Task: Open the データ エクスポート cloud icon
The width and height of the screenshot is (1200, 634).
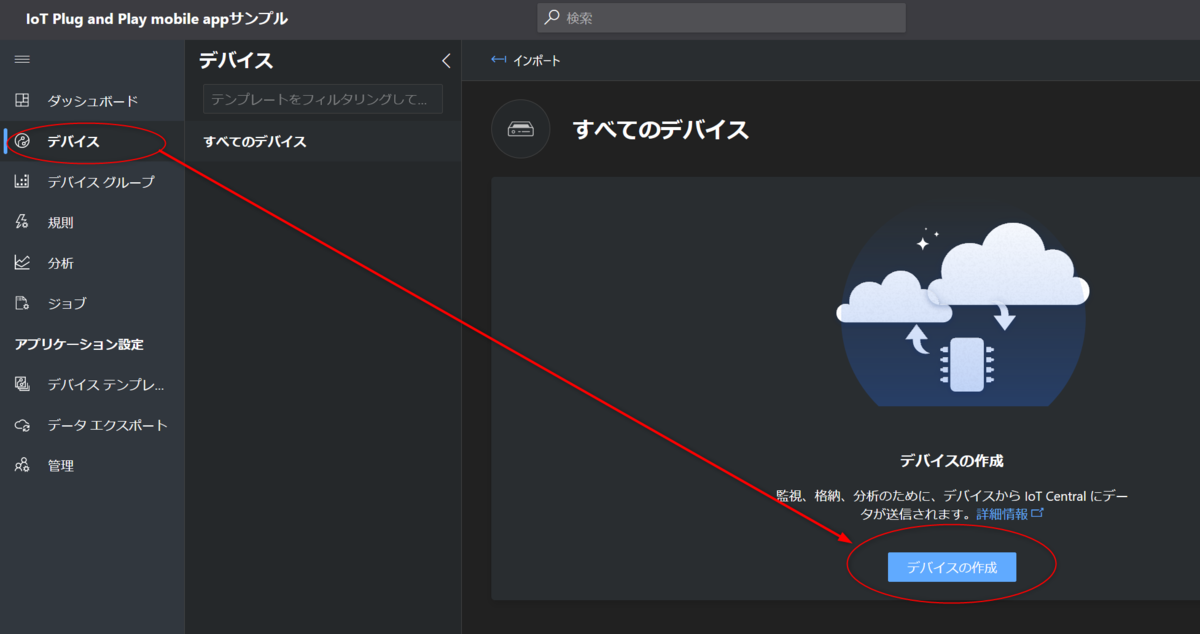Action: click(x=22, y=425)
